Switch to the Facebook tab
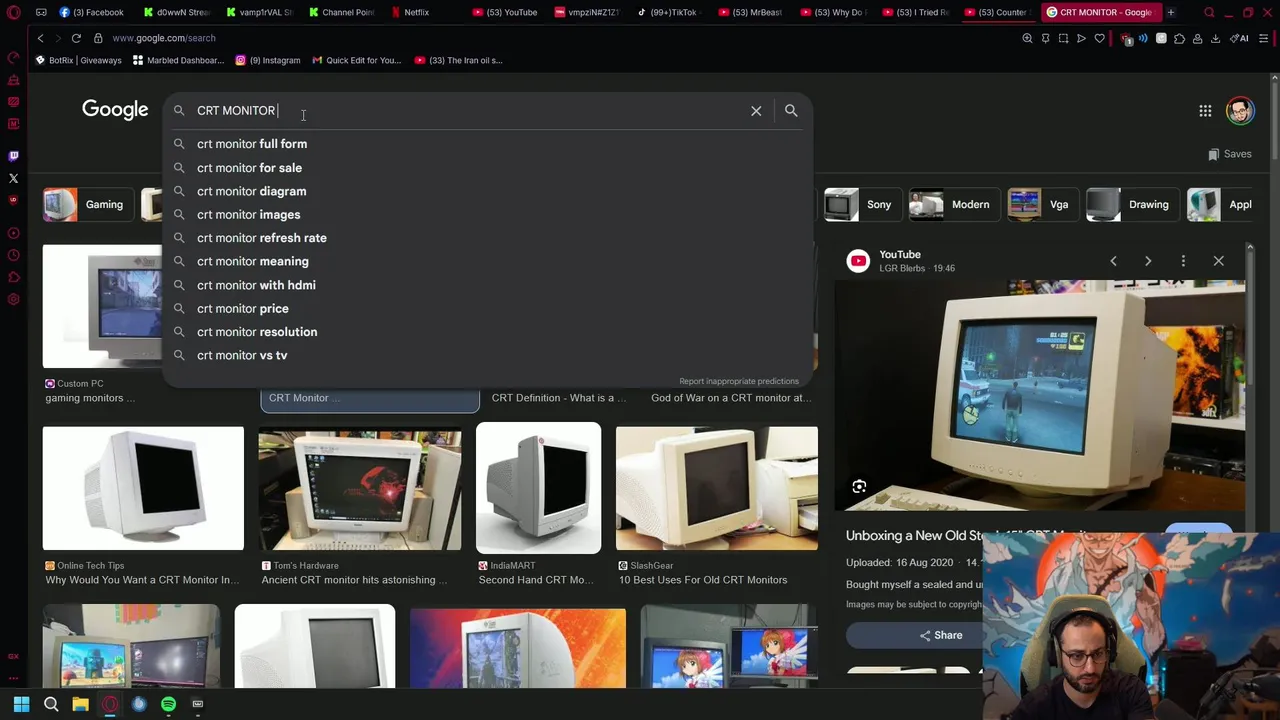Image resolution: width=1280 pixels, height=720 pixels. pos(92,12)
